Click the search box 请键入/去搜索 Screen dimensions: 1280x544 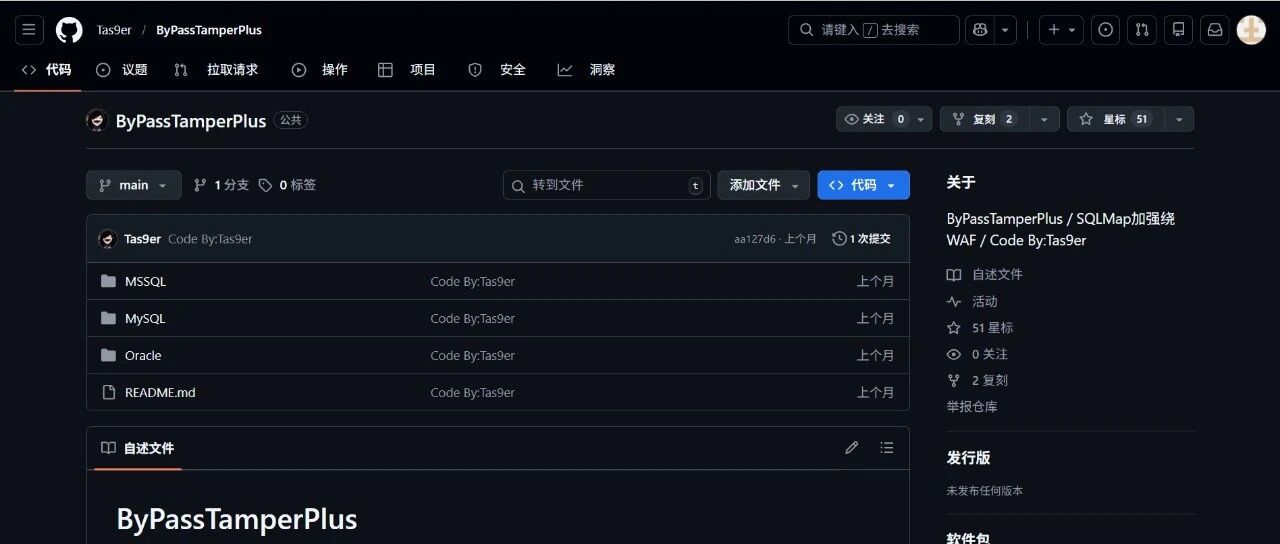pyautogui.click(x=873, y=30)
